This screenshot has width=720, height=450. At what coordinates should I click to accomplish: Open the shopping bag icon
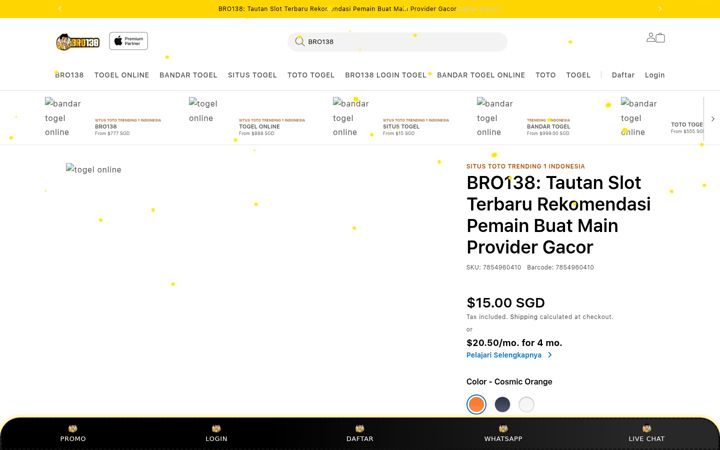660,38
